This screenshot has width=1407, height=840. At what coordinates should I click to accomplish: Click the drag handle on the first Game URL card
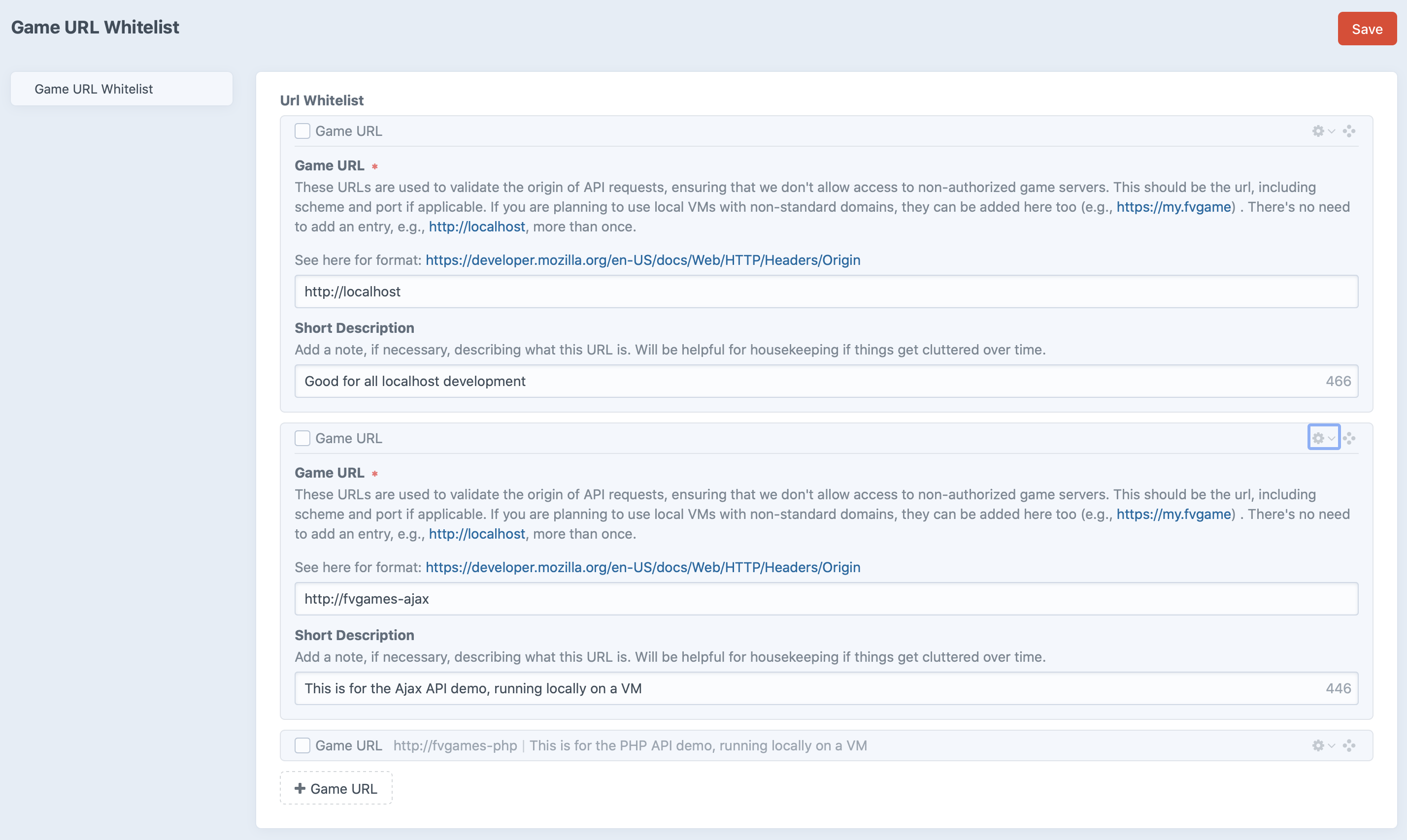click(x=1349, y=131)
